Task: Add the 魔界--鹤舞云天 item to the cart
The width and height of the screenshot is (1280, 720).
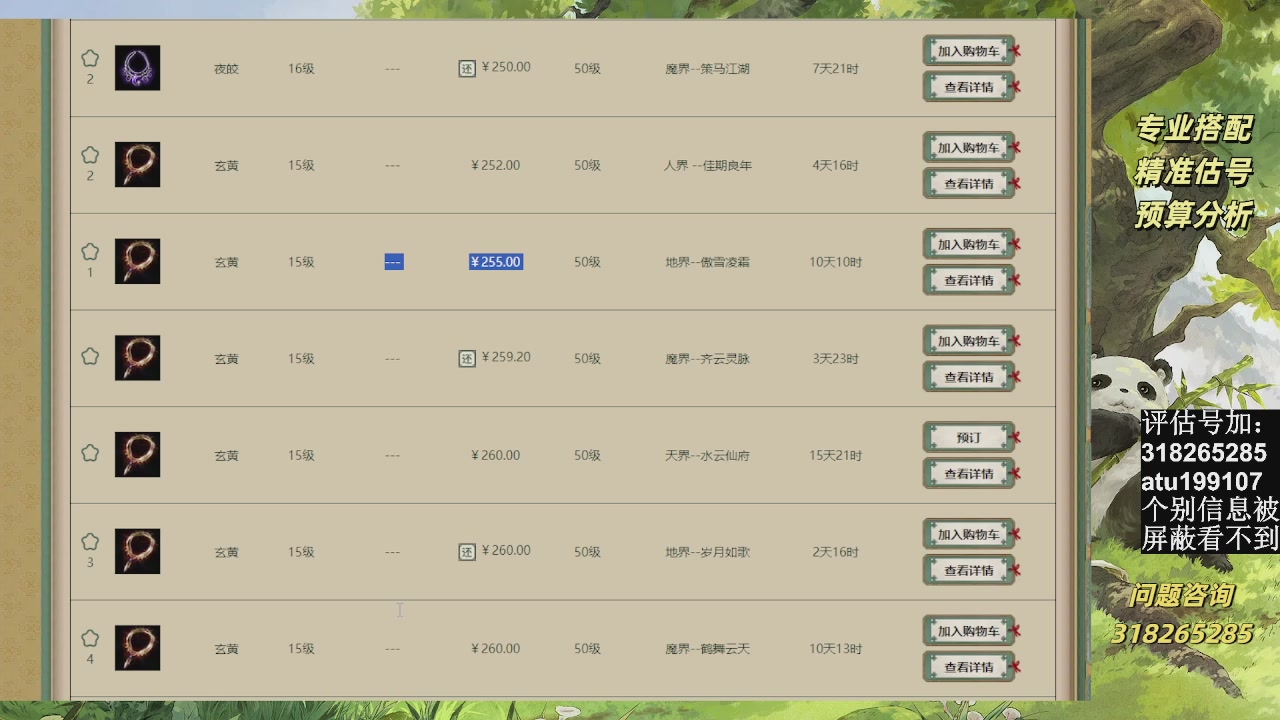Action: (968, 631)
